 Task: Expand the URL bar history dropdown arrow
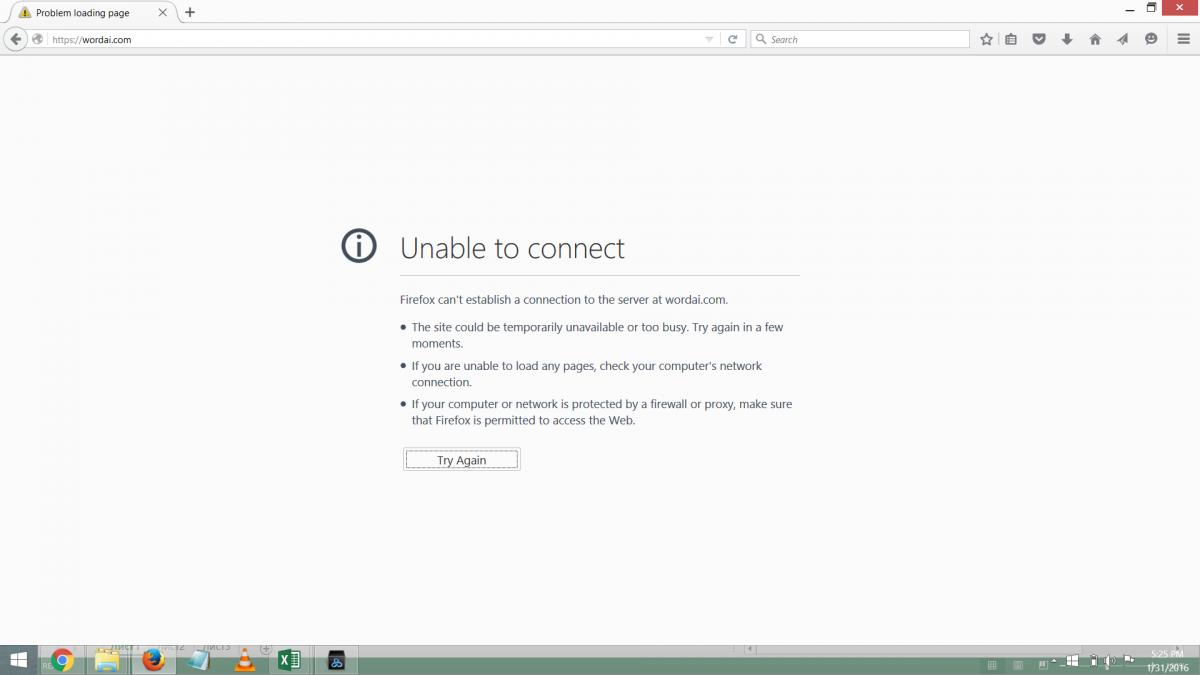pos(709,39)
